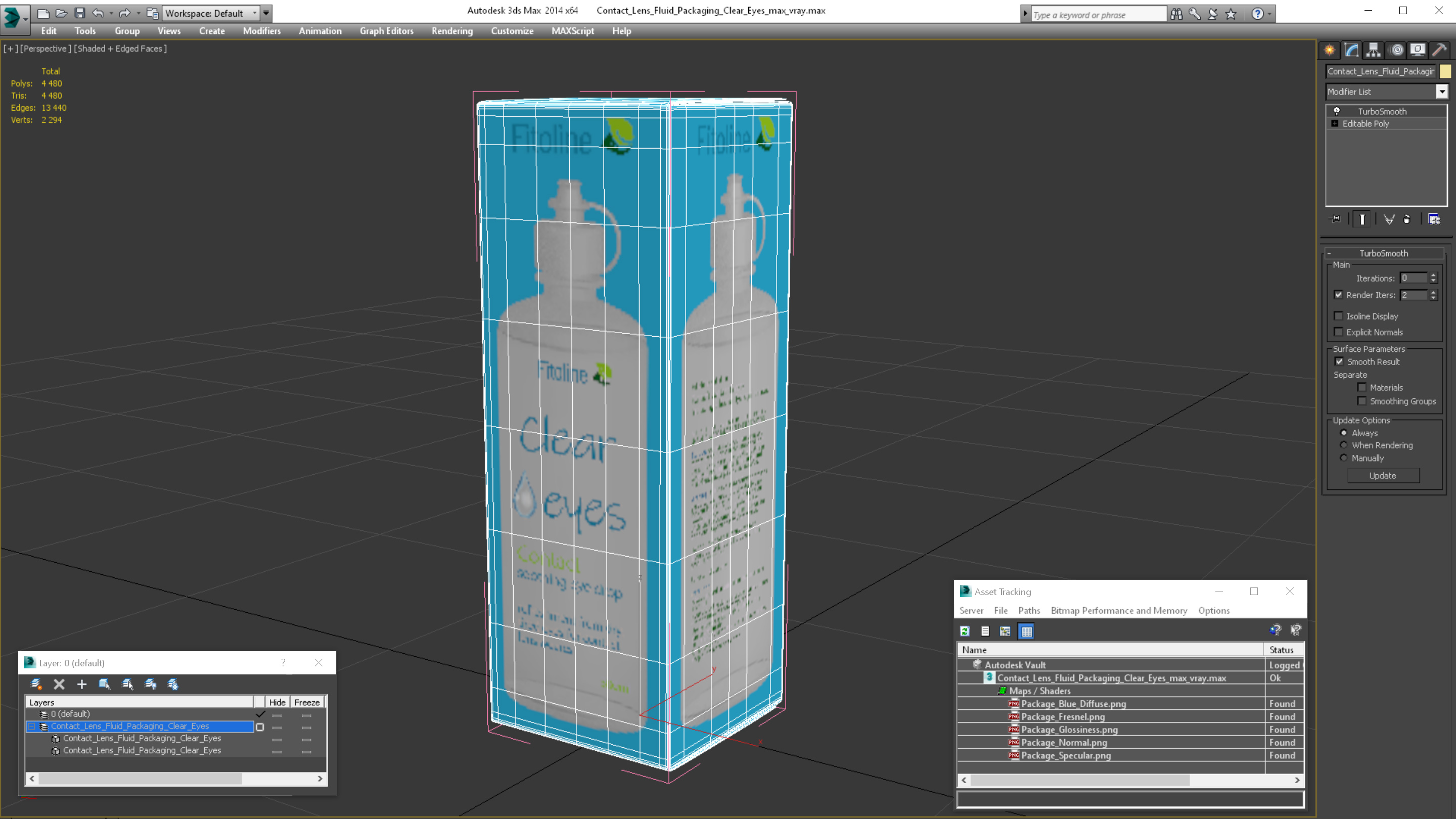Click Hide/Unhide All Layers icon in Layer dialog
Screen dimensions: 1456x819
pos(150,685)
